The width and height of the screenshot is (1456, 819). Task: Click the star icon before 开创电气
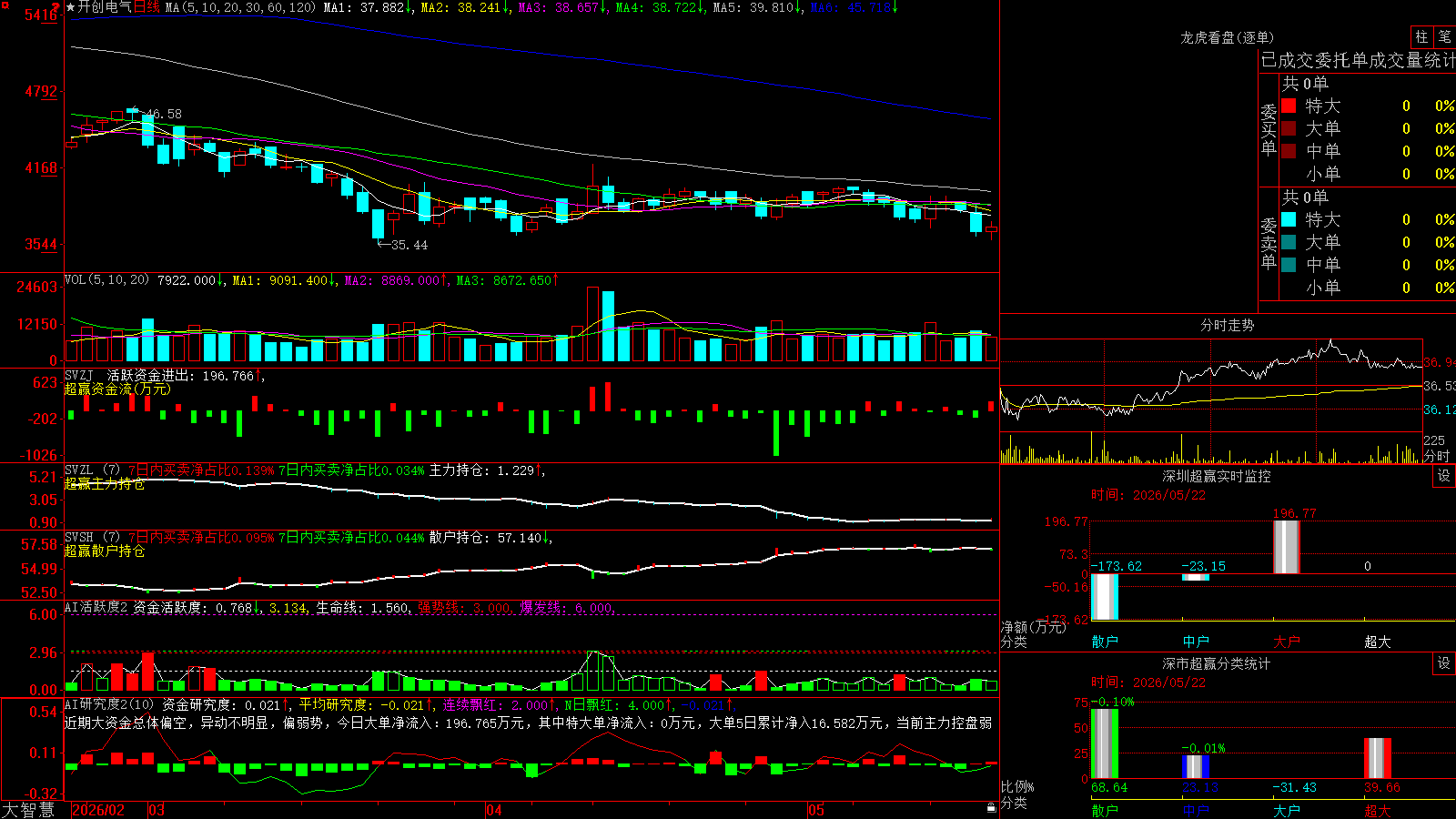click(x=71, y=7)
